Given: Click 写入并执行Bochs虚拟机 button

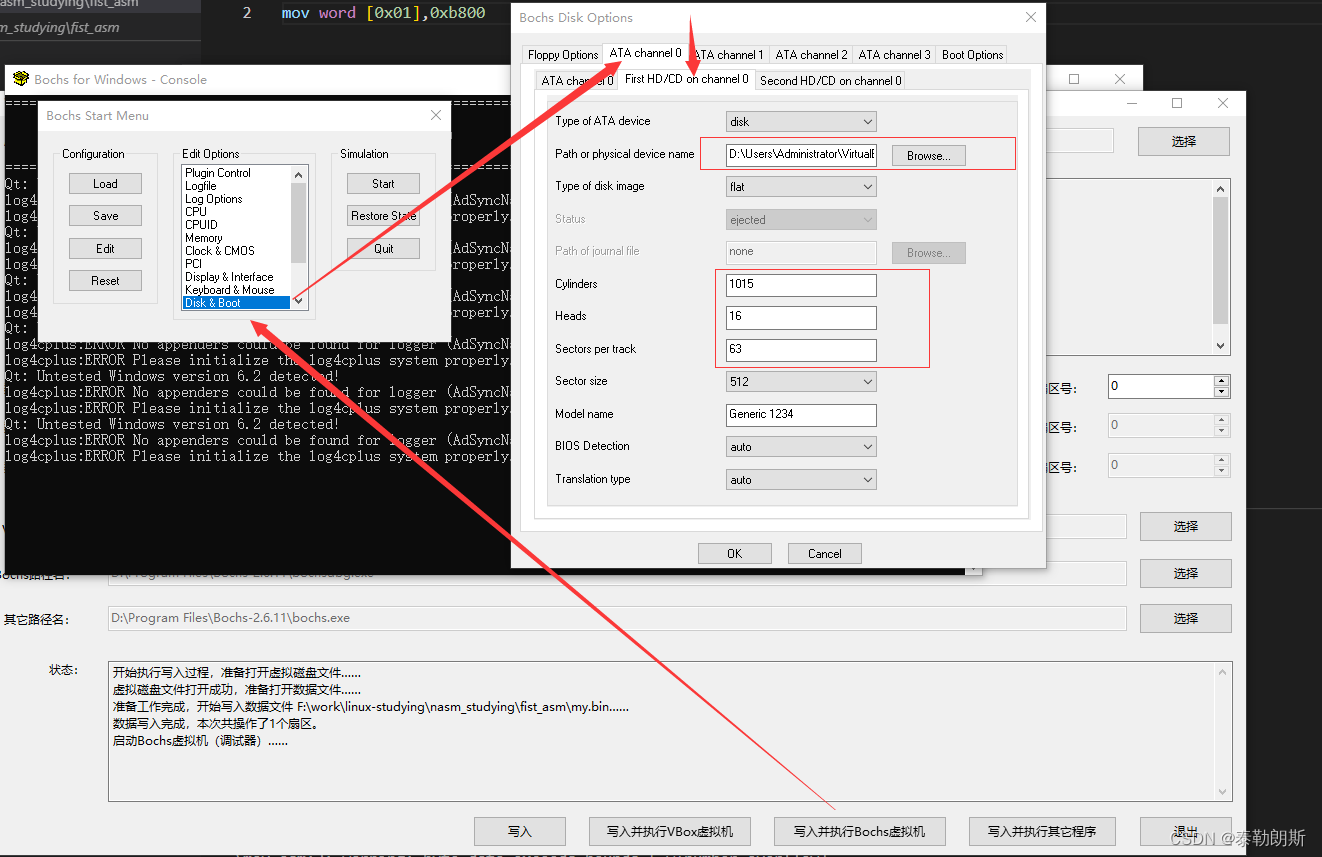Looking at the screenshot, I should 859,831.
